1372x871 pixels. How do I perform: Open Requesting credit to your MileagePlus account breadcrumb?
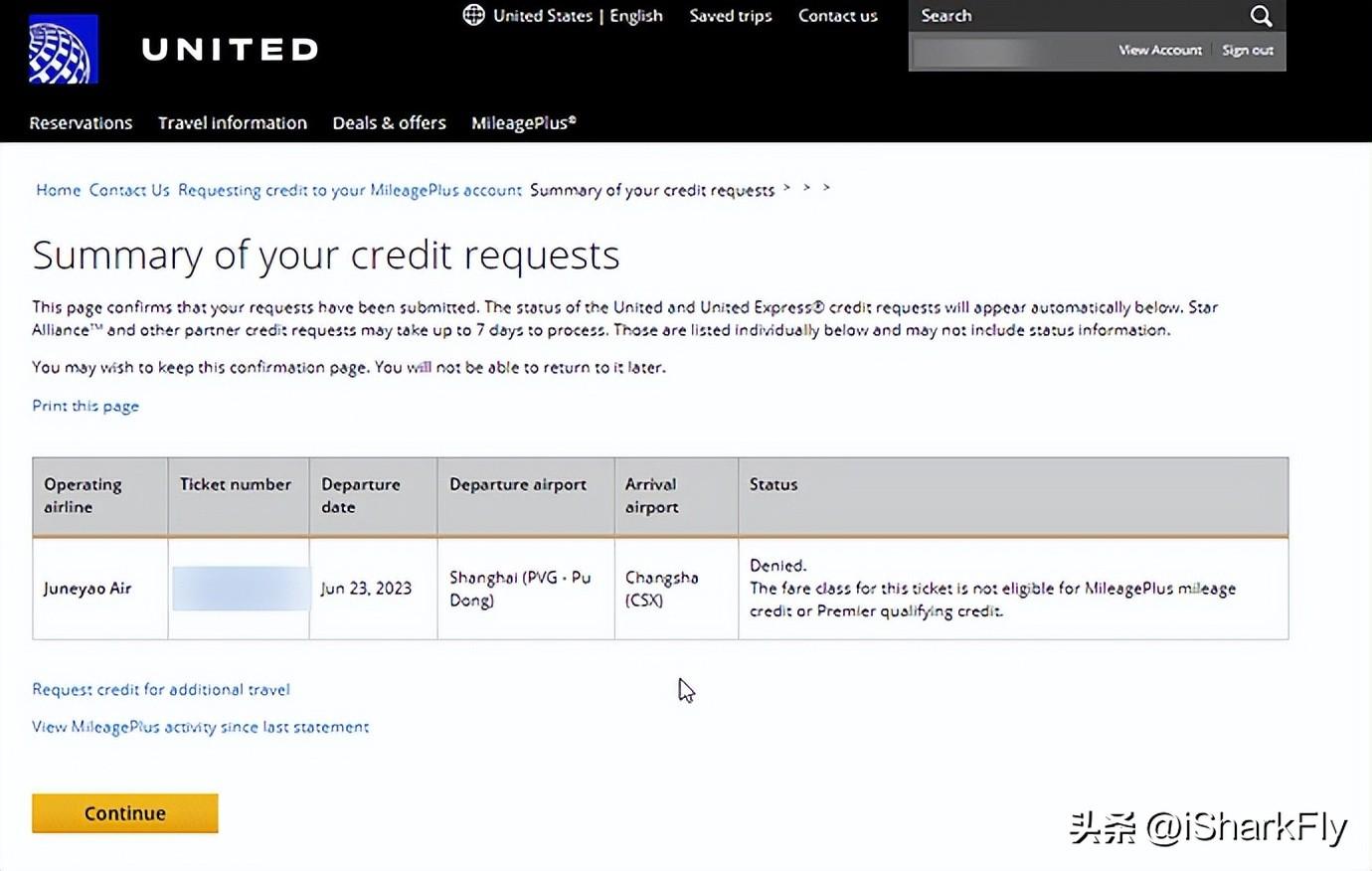coord(350,190)
